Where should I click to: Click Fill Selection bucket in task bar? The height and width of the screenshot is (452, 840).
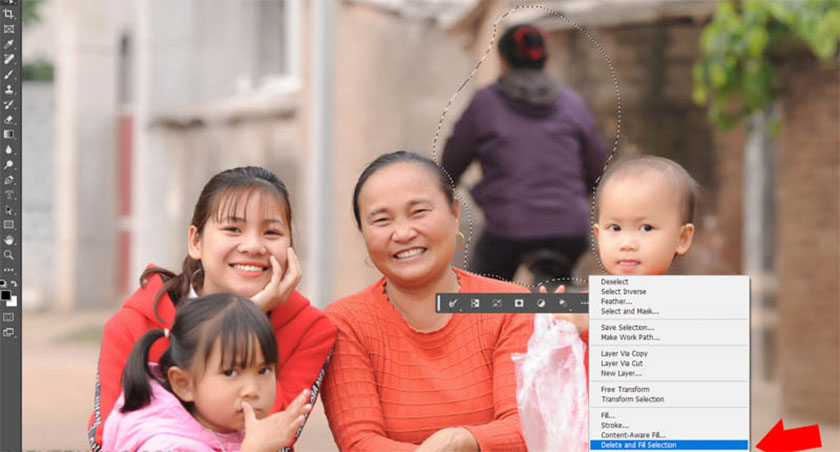point(563,303)
